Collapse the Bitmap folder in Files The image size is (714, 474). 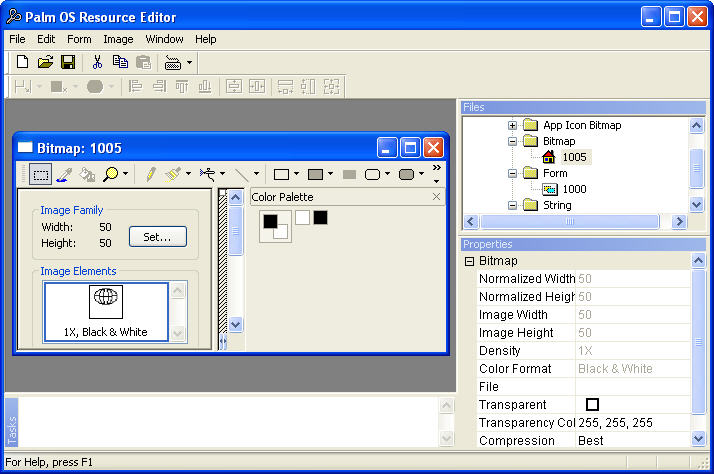pos(512,141)
